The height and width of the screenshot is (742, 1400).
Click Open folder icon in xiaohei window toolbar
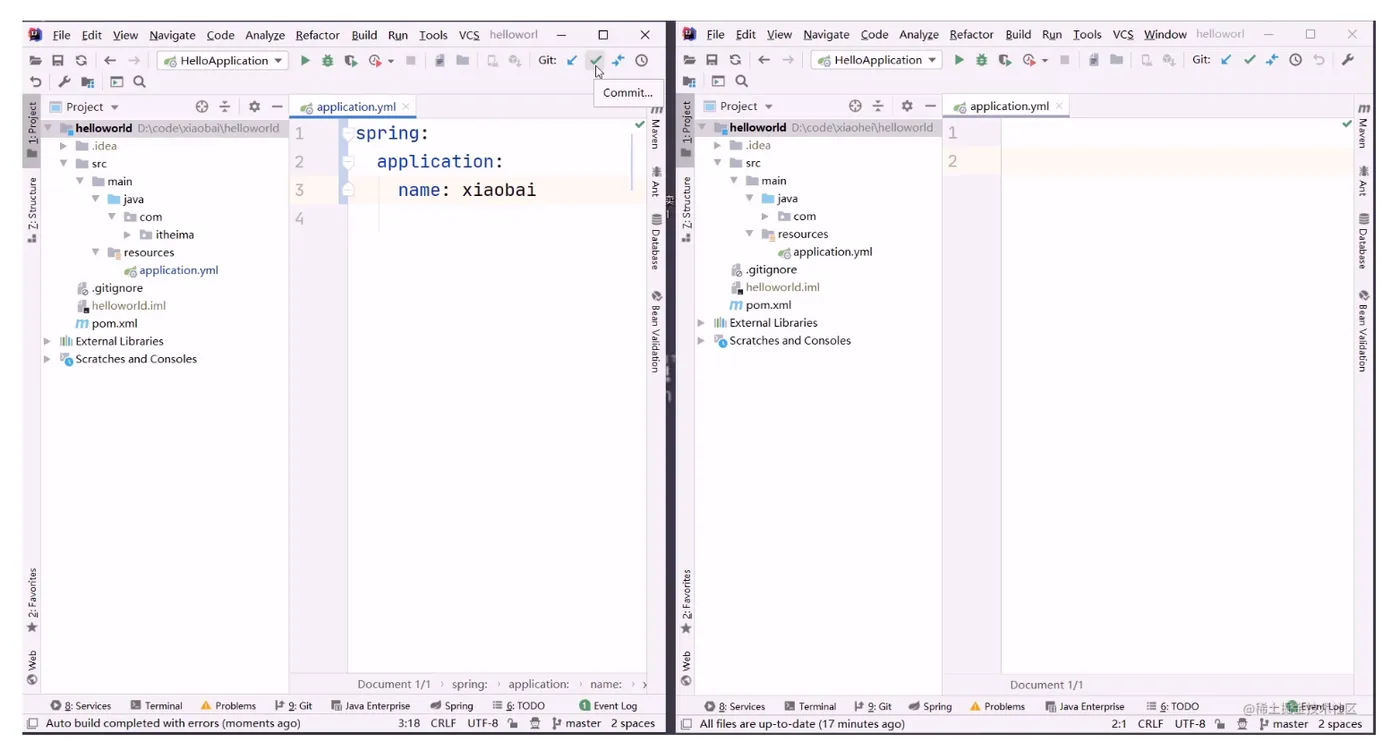tap(689, 60)
